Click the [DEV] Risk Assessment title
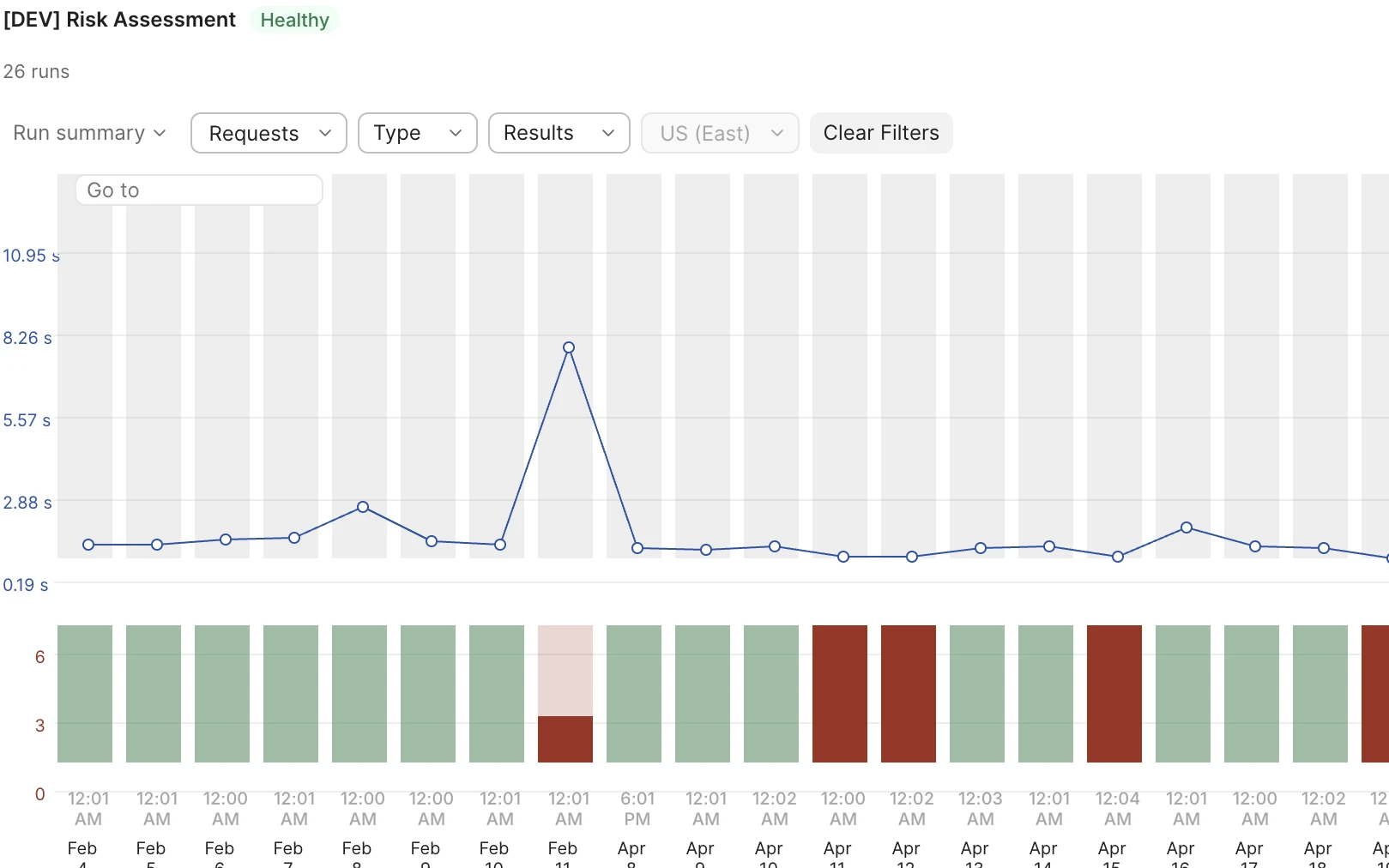The image size is (1389, 868). (119, 20)
